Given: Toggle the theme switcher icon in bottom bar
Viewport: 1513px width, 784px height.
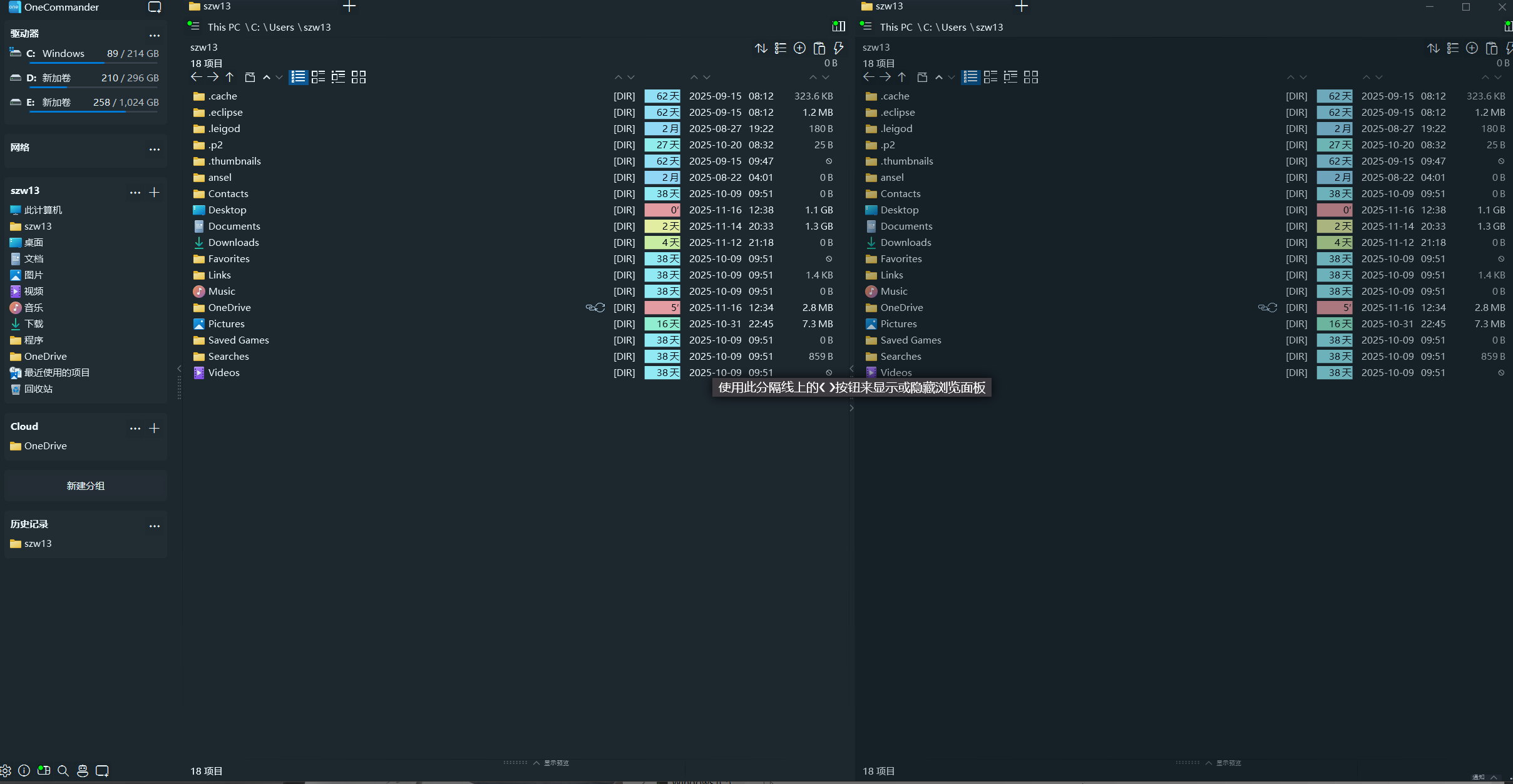Looking at the screenshot, I should click(44, 771).
